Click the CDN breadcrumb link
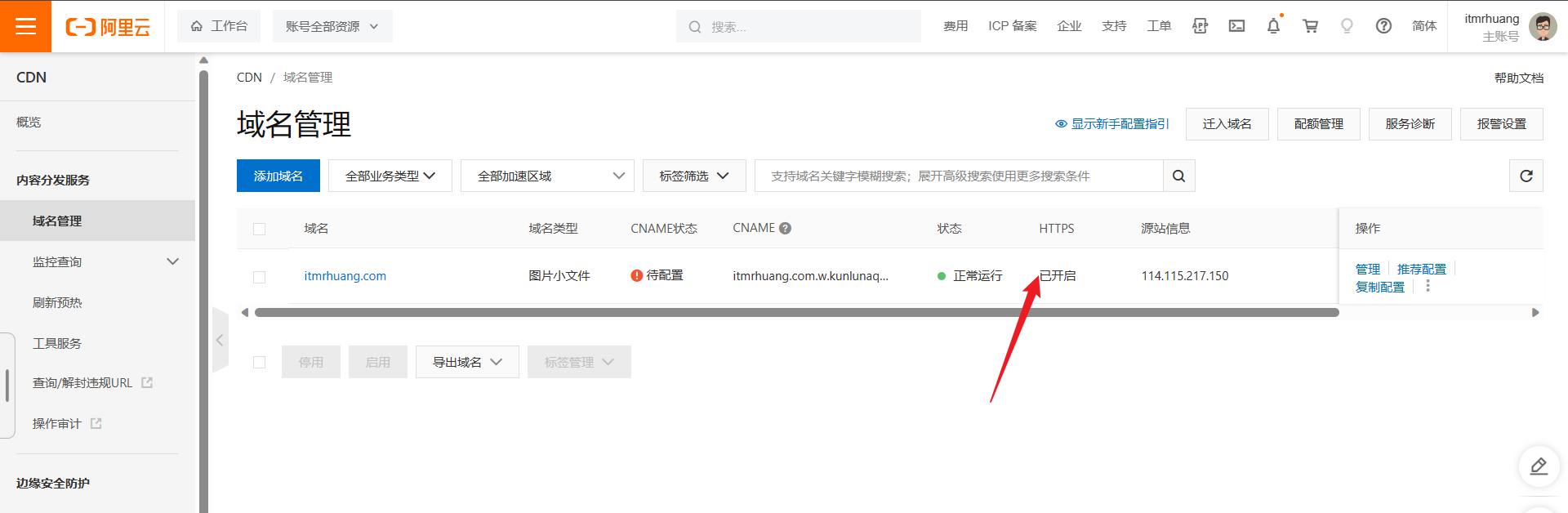Image resolution: width=1568 pixels, height=513 pixels. (249, 77)
